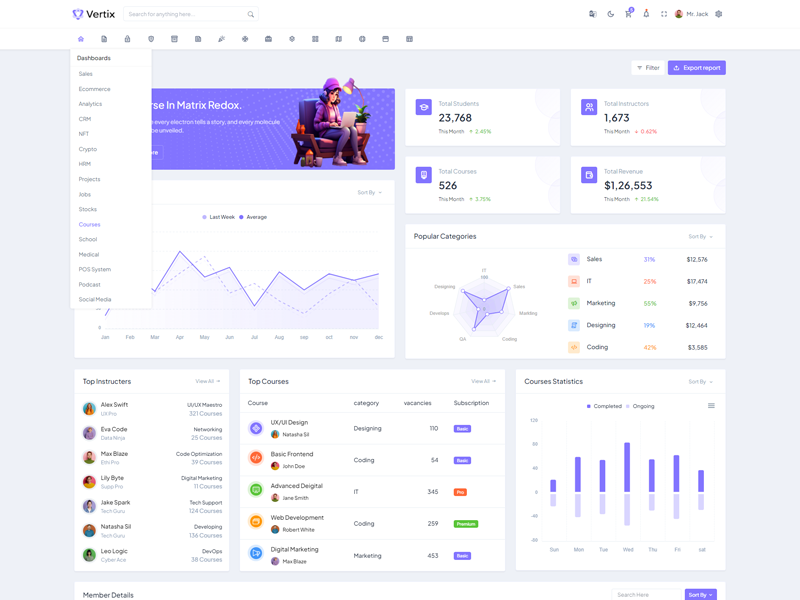Toggle dark mode with the moon icon
The width and height of the screenshot is (800, 600).
(611, 14)
